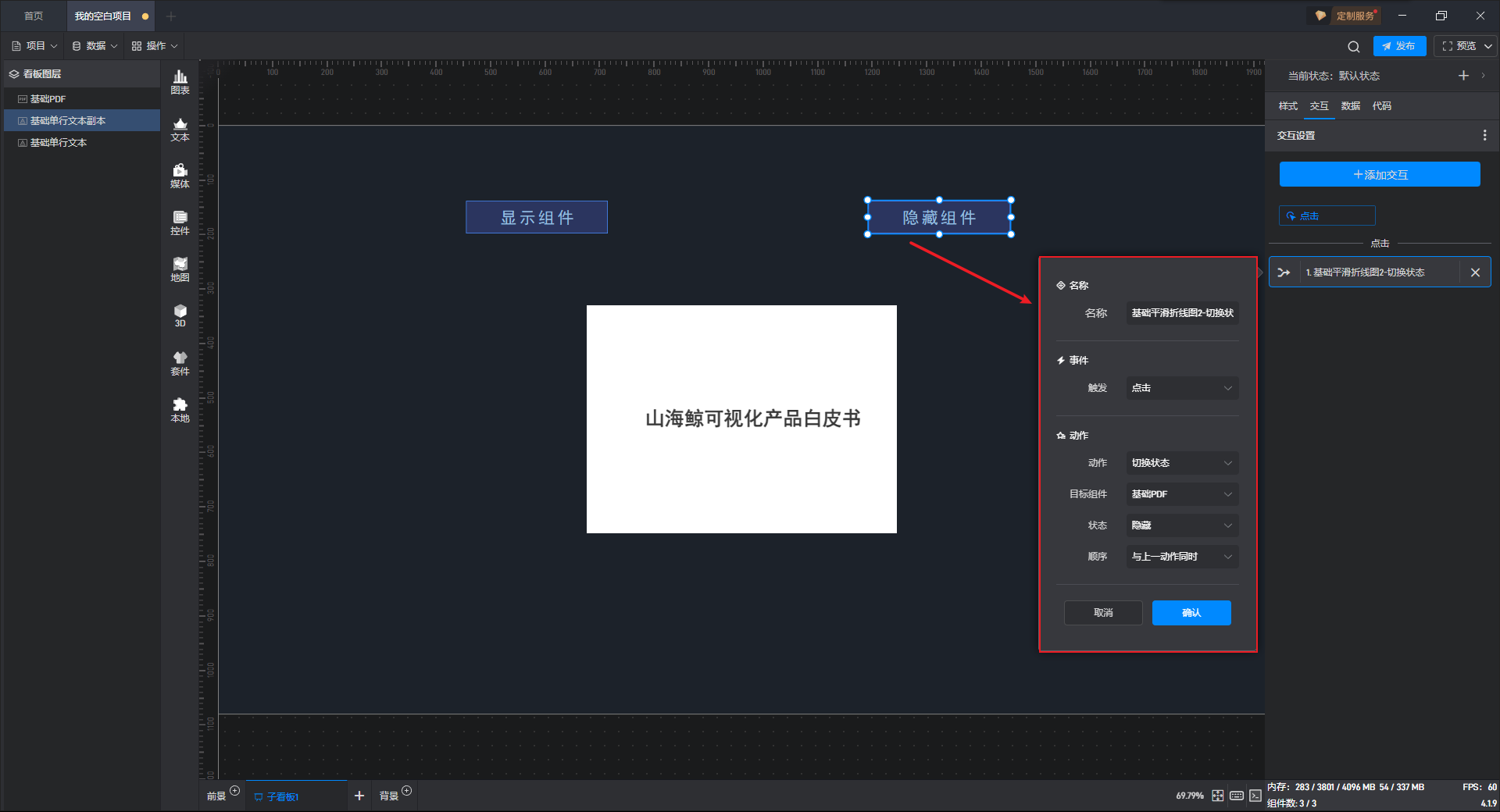Expand the 触发 trigger dropdown
The width and height of the screenshot is (1500, 812).
(1182, 388)
